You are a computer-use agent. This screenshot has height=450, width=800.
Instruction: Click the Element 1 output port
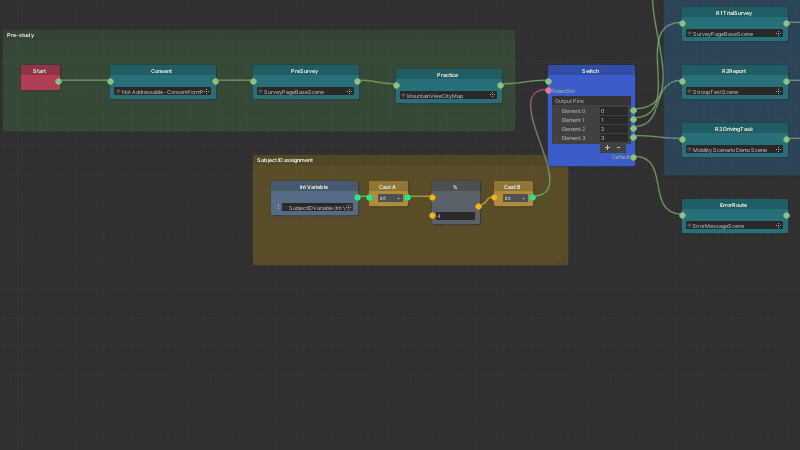tap(633, 119)
